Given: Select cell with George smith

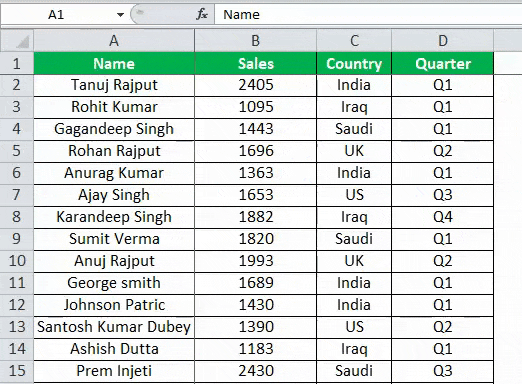Looking at the screenshot, I should pos(114,283).
